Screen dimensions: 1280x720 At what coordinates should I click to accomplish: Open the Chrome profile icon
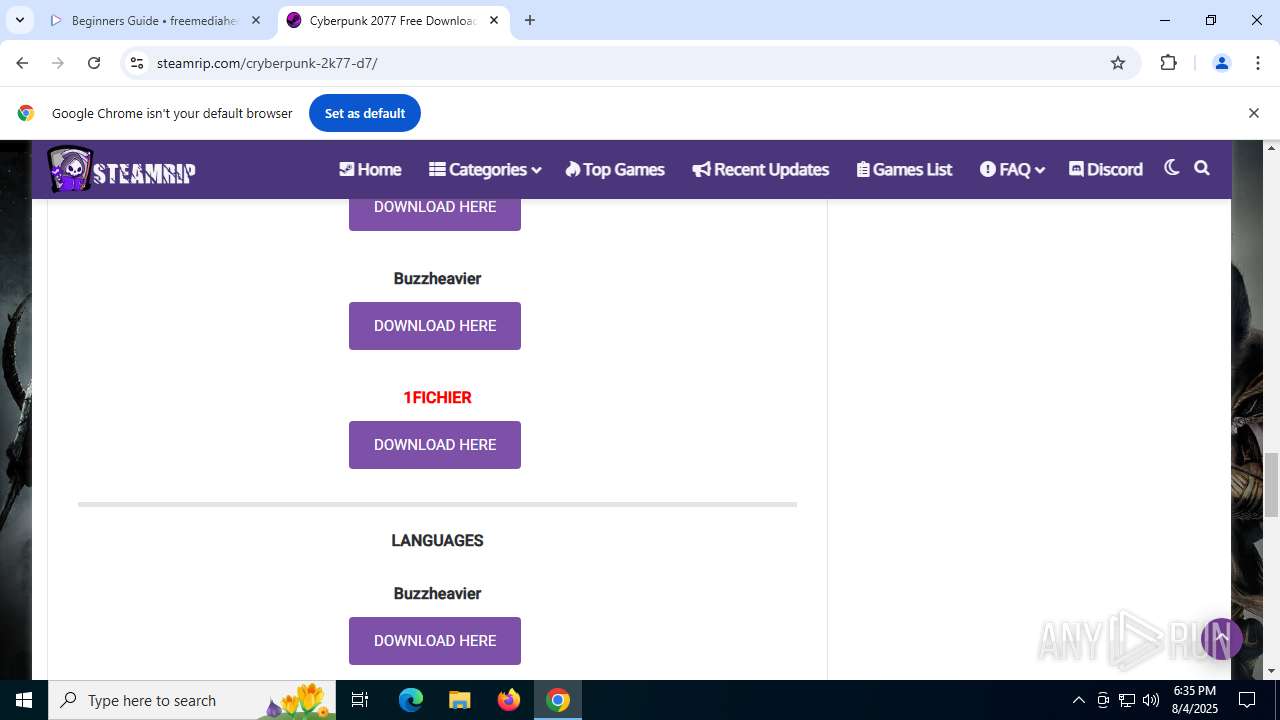1221,63
